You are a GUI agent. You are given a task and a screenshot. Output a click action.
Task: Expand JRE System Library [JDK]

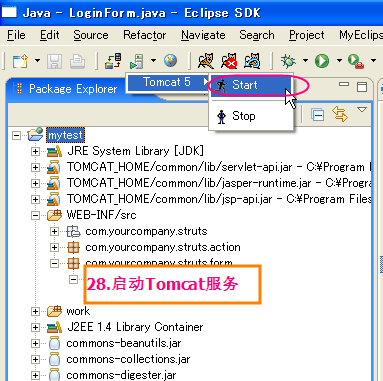[35, 151]
